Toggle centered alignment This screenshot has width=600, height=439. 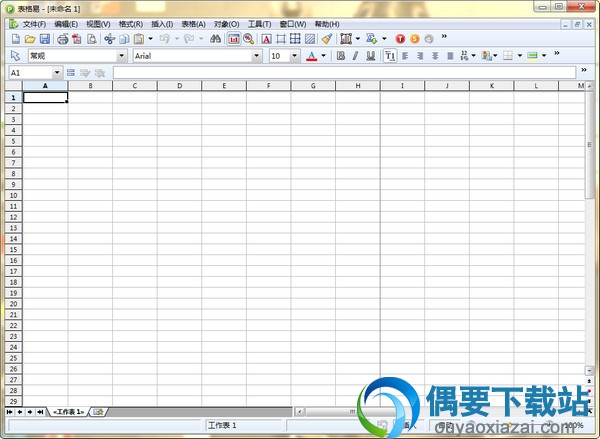[435, 56]
